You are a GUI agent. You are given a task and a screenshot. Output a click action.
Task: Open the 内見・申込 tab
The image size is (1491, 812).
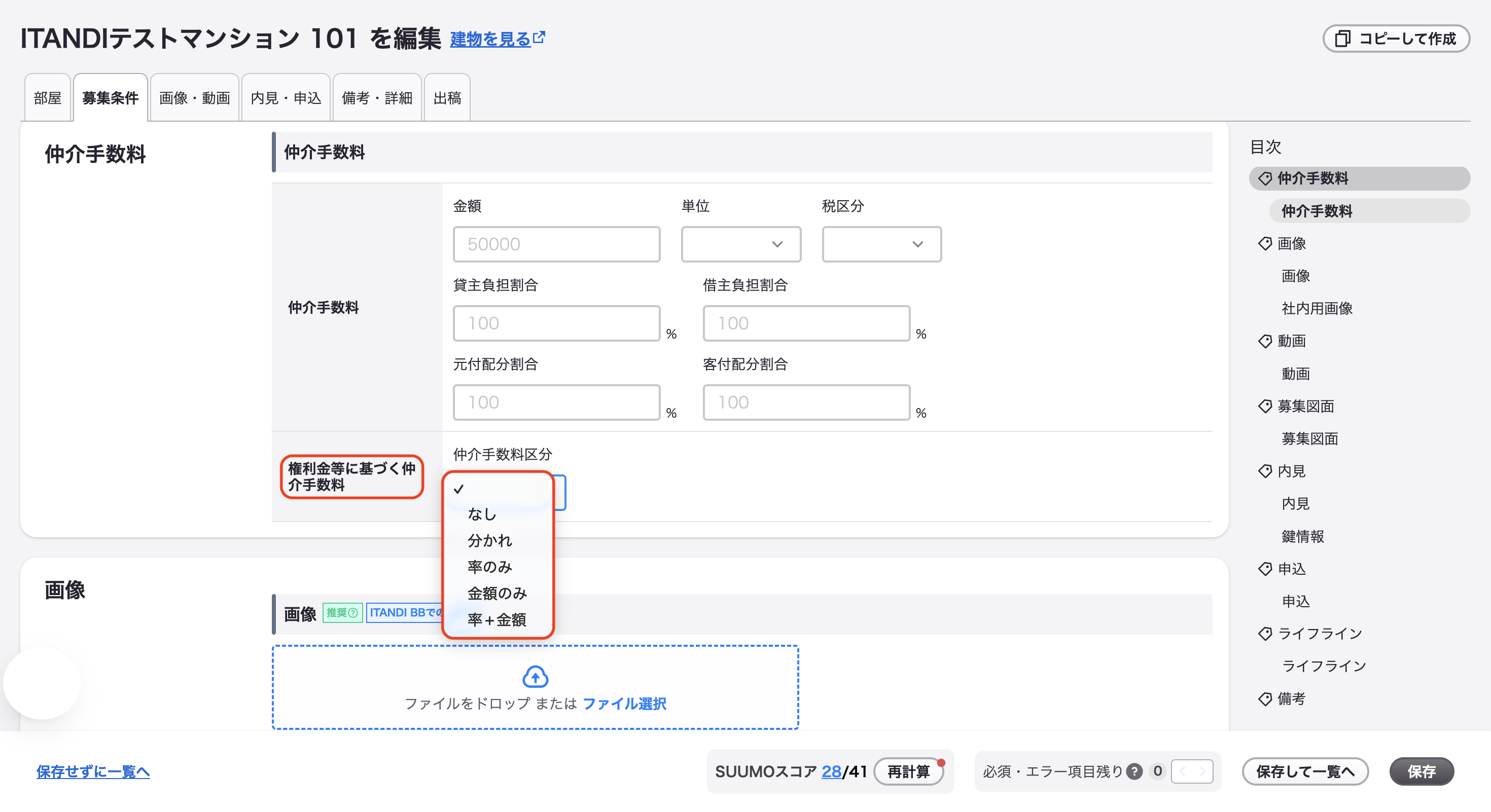[x=286, y=98]
